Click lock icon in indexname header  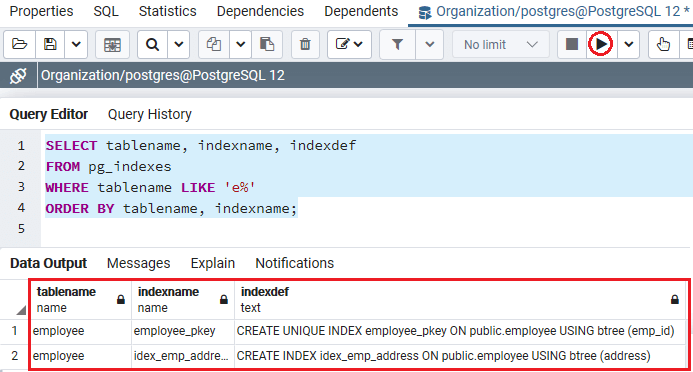[224, 300]
